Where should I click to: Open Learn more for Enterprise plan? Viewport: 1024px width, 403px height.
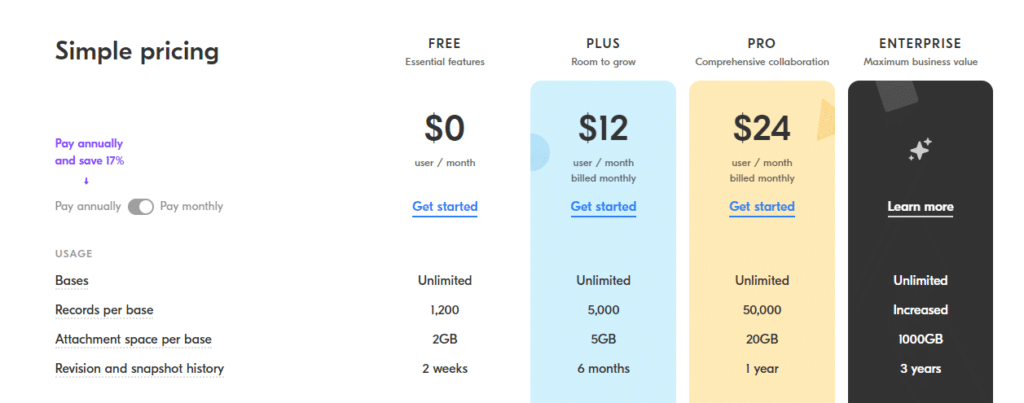point(920,207)
